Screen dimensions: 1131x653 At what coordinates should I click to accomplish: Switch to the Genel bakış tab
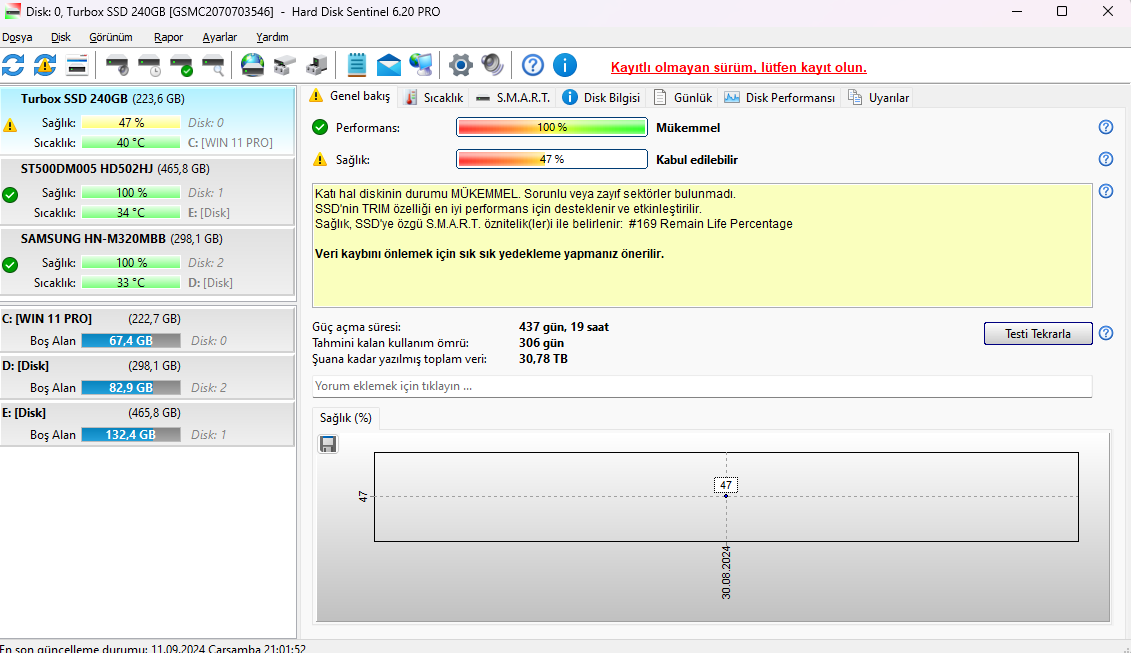coord(351,96)
